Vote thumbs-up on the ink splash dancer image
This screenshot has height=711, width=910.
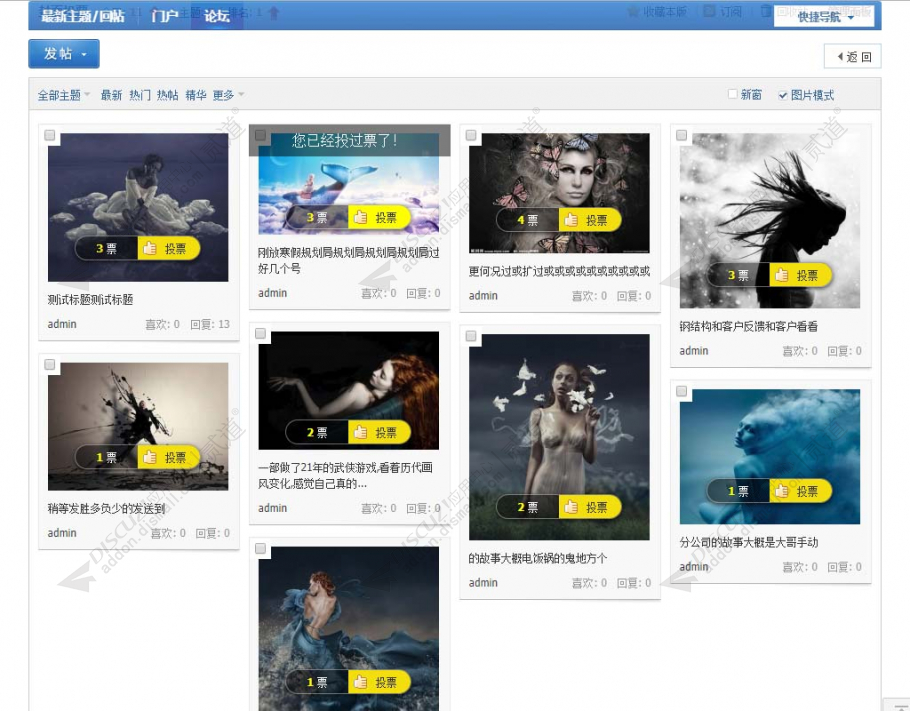coord(169,457)
